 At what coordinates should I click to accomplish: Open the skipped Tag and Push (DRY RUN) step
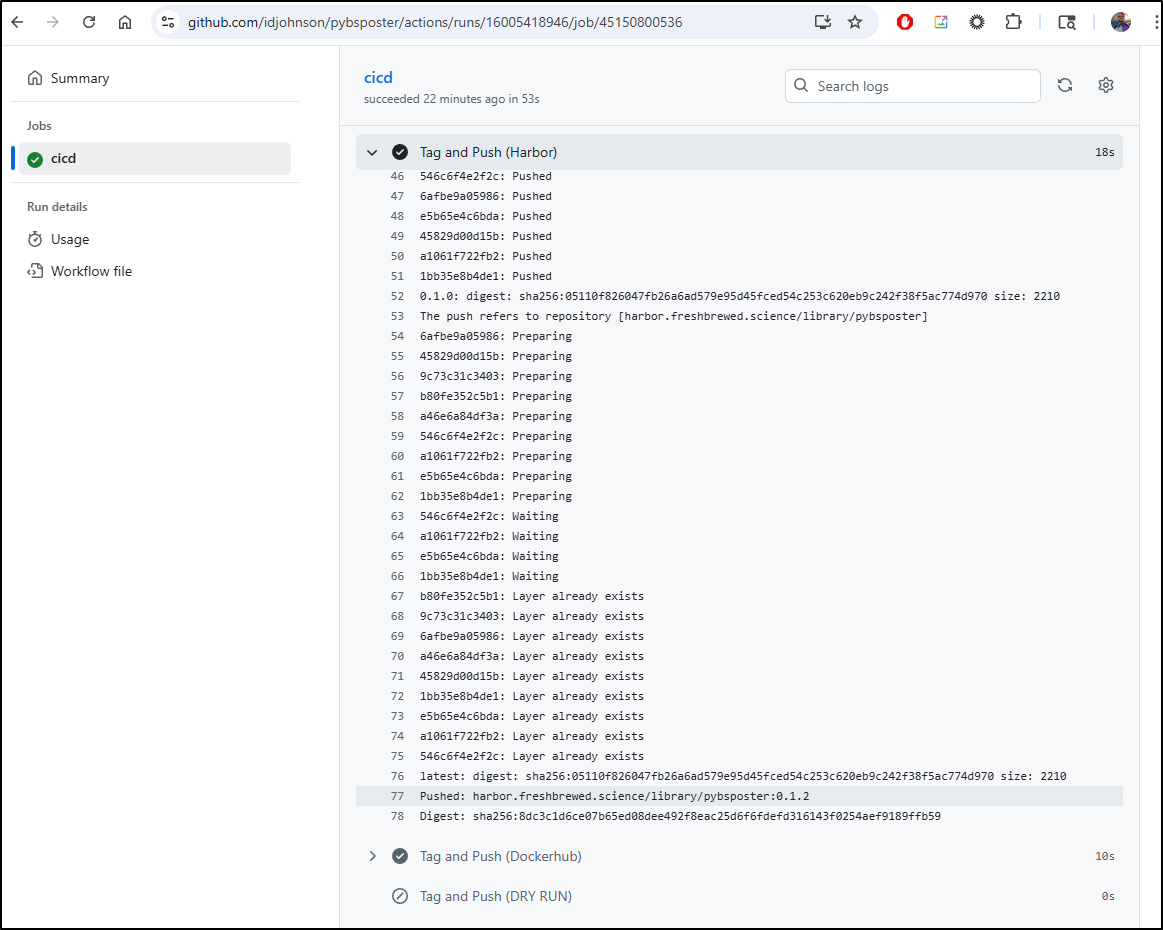coord(495,896)
